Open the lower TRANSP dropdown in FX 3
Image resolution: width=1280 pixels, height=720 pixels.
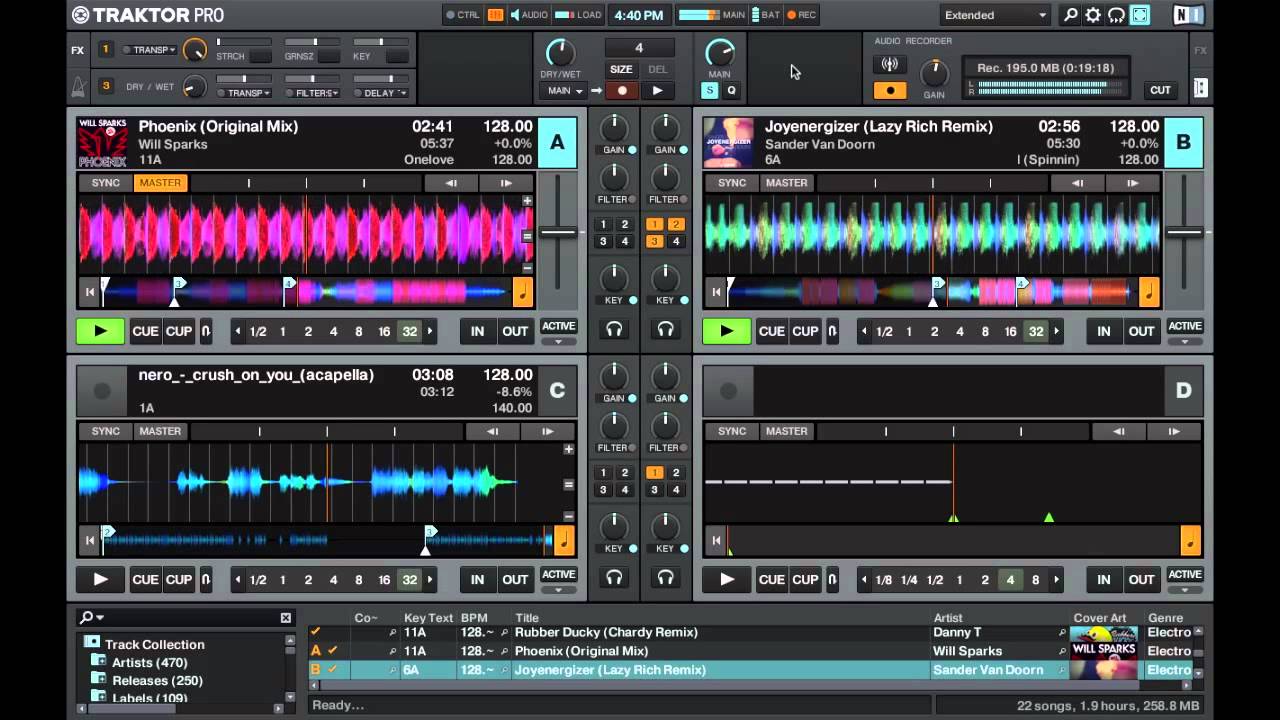click(244, 93)
